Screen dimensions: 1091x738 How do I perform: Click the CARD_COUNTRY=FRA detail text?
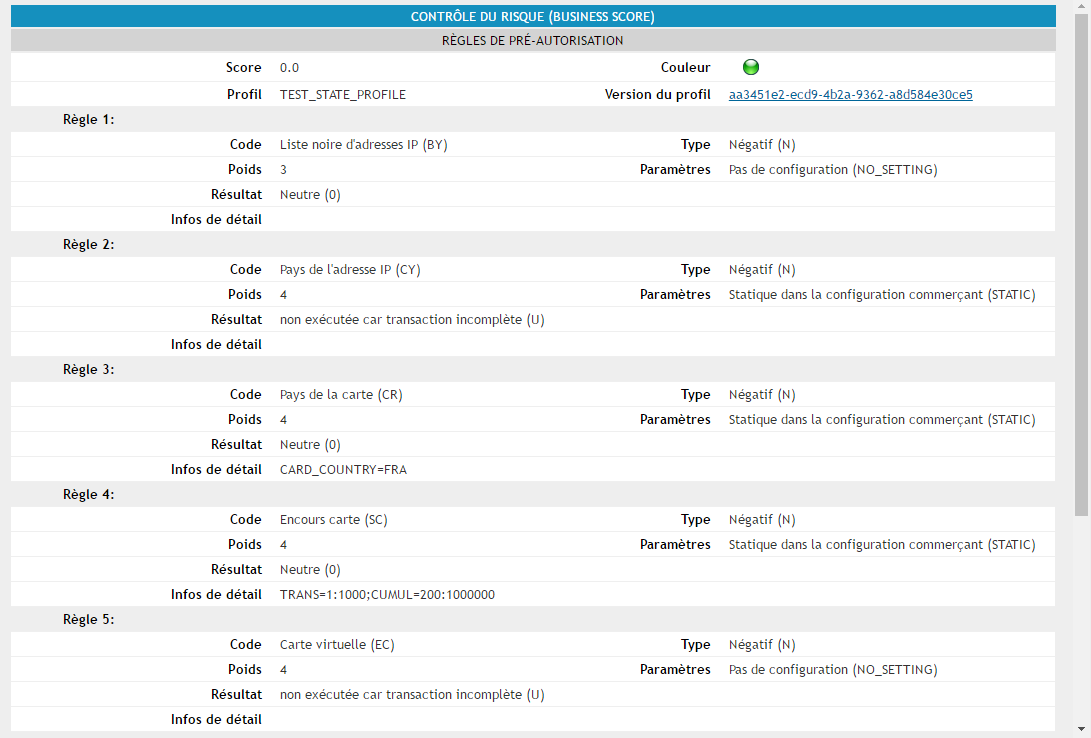tap(343, 470)
